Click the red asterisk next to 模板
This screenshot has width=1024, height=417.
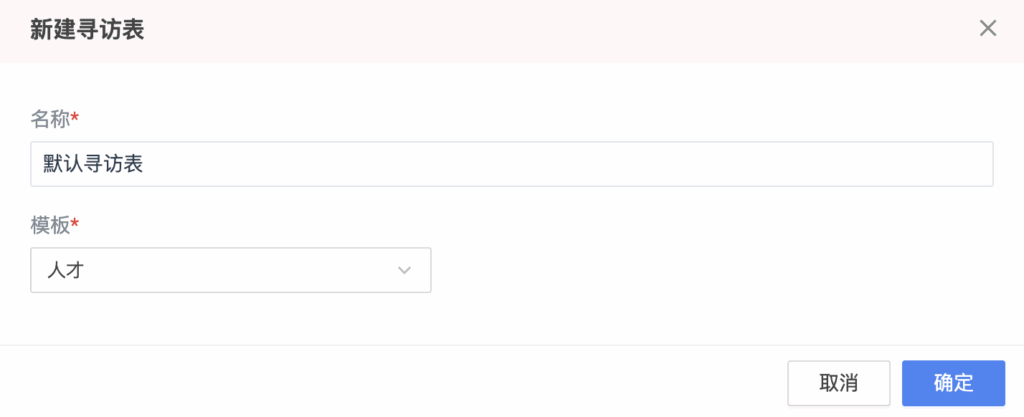[74, 223]
